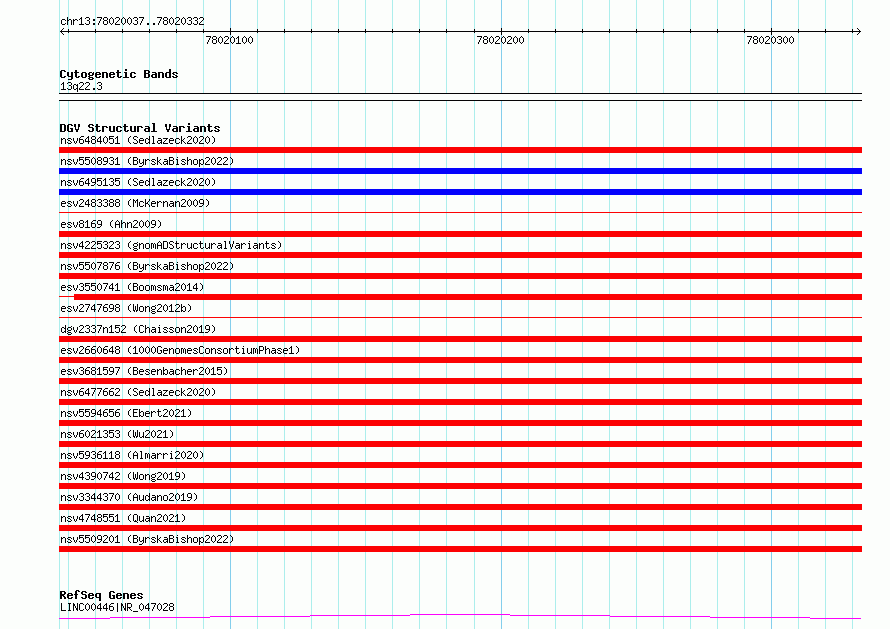Image resolution: width=890 pixels, height=629 pixels.
Task: Click the esv8169 (Ahn2009) label
Action: [111, 224]
